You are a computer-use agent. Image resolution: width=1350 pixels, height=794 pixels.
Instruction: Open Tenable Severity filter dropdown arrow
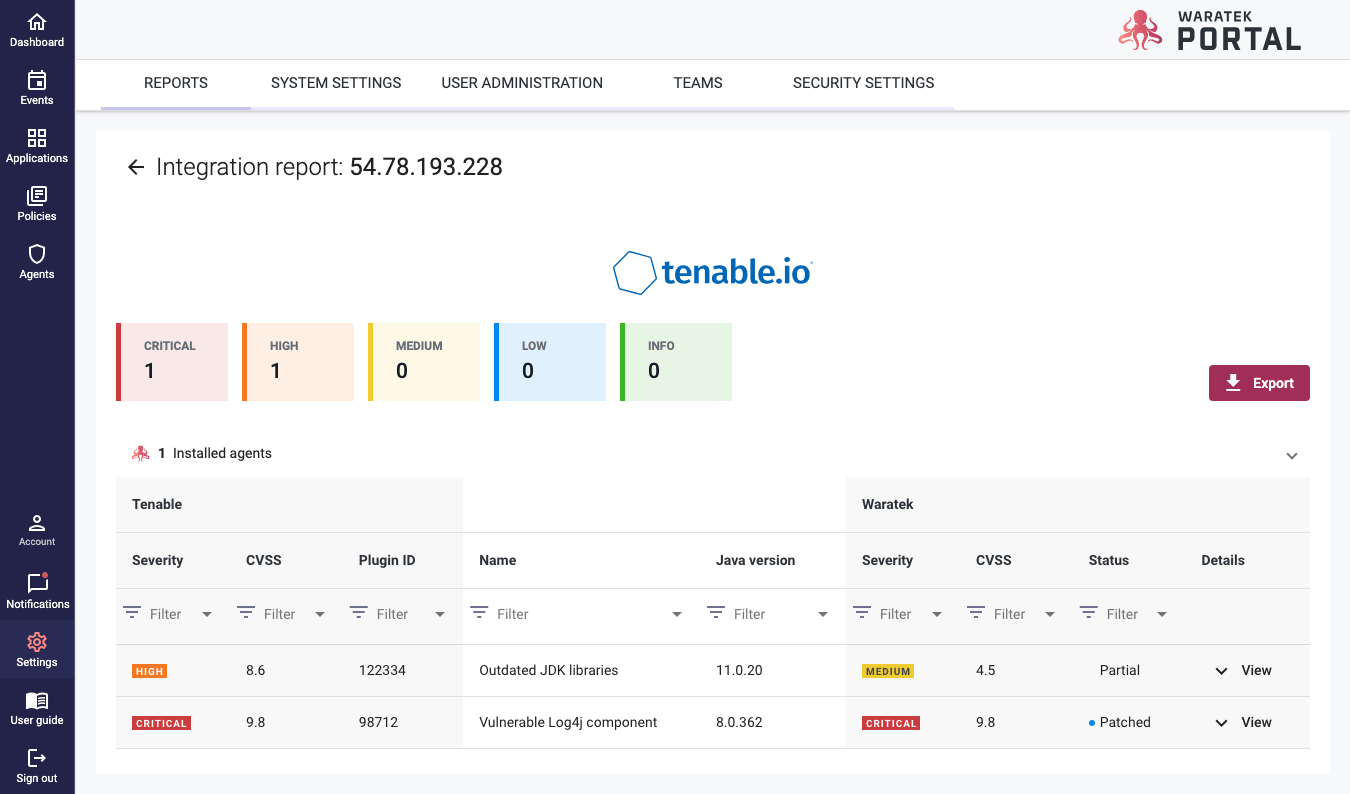[x=207, y=614]
